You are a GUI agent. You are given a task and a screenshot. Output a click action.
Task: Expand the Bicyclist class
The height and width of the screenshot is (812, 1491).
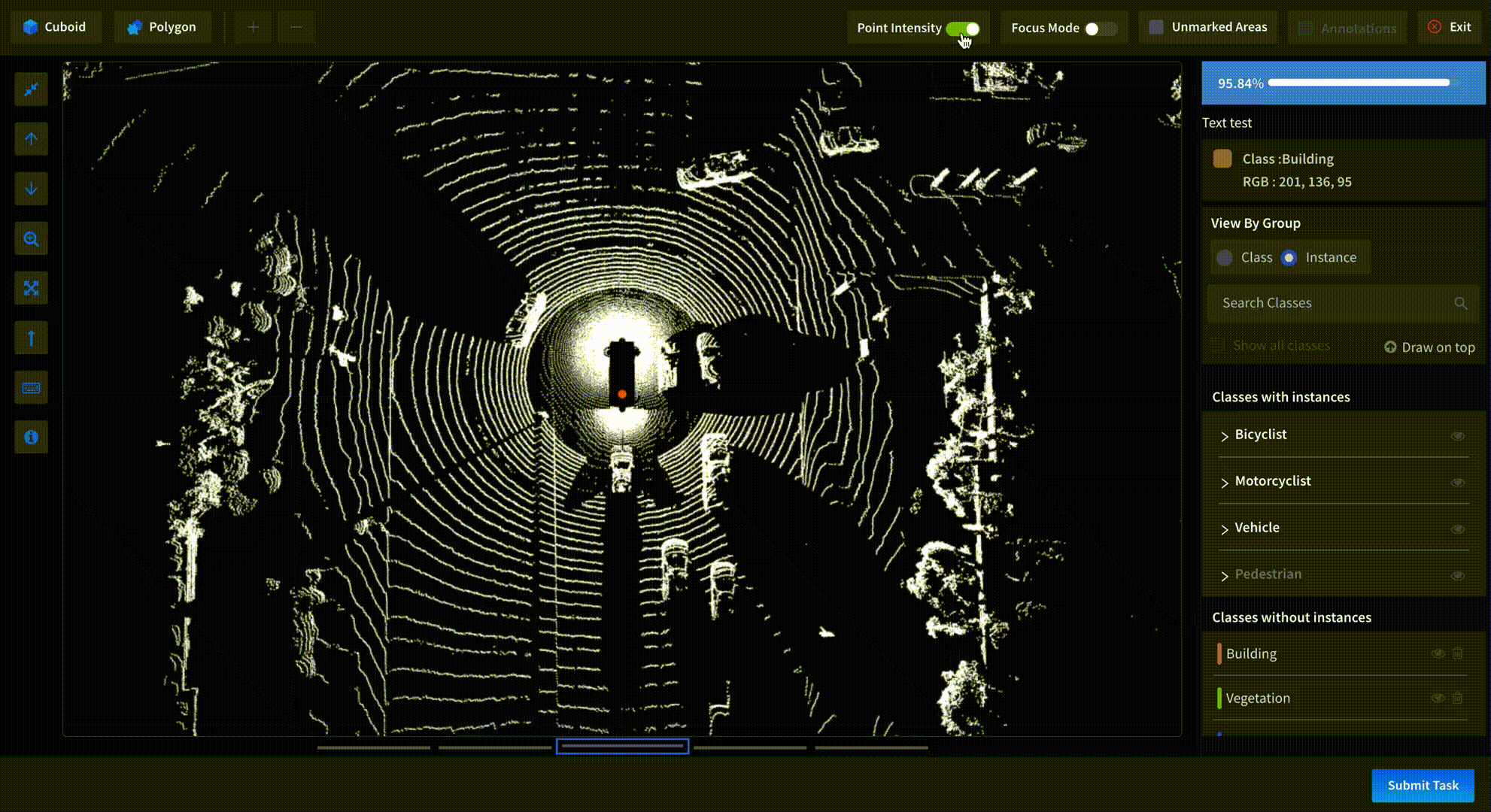pyautogui.click(x=1225, y=436)
